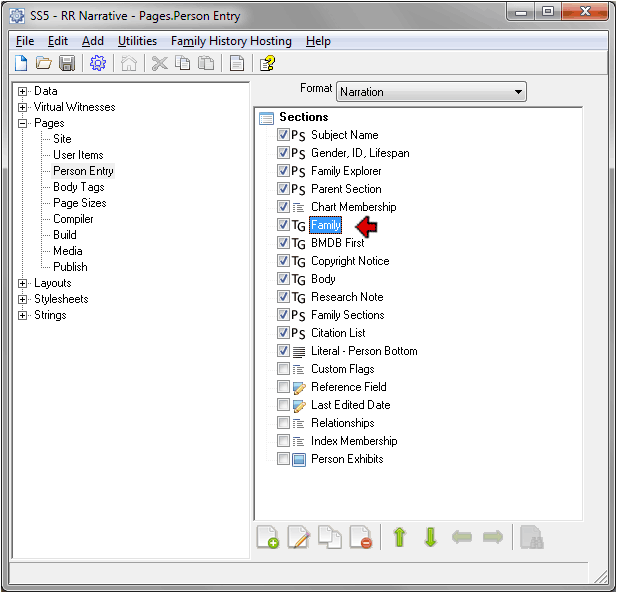Click the Cut scissors toolbar icon

[159, 63]
